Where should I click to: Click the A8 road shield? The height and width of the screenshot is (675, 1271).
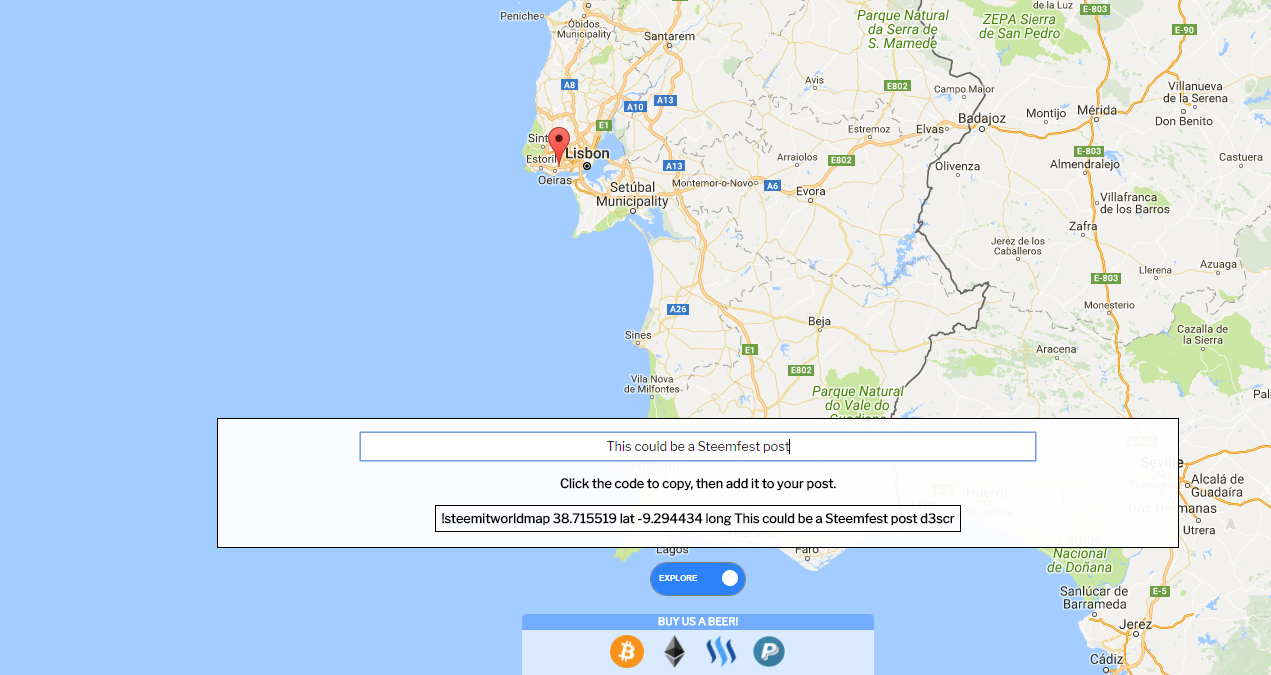coord(569,85)
